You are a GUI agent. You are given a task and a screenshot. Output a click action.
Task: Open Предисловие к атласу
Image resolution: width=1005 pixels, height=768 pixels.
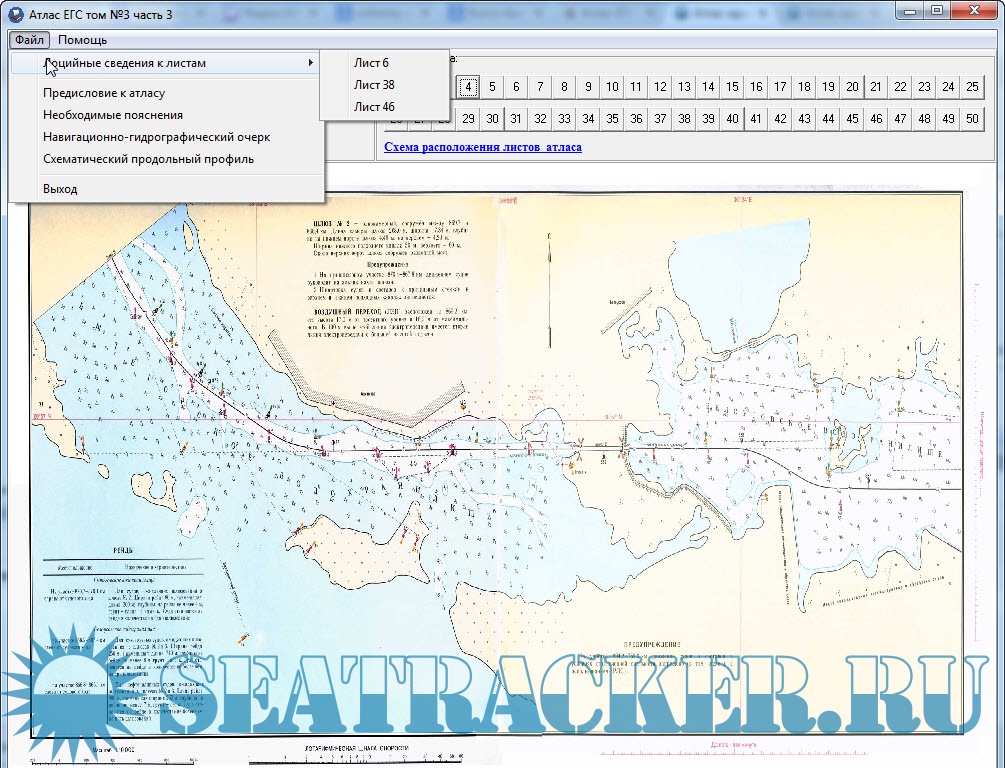tap(104, 93)
